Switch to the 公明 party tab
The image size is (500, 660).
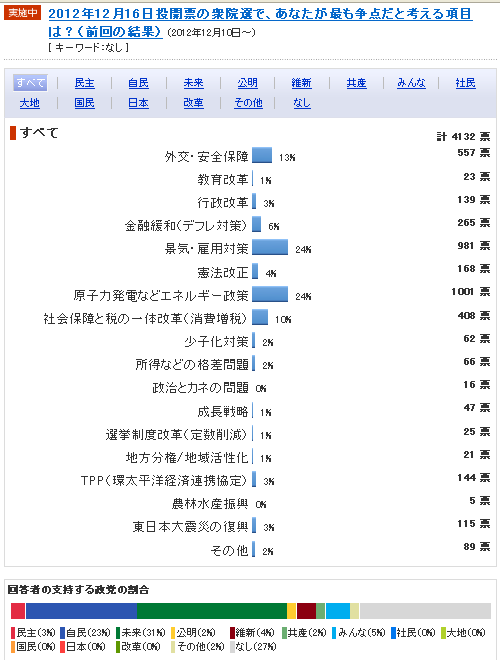point(247,83)
